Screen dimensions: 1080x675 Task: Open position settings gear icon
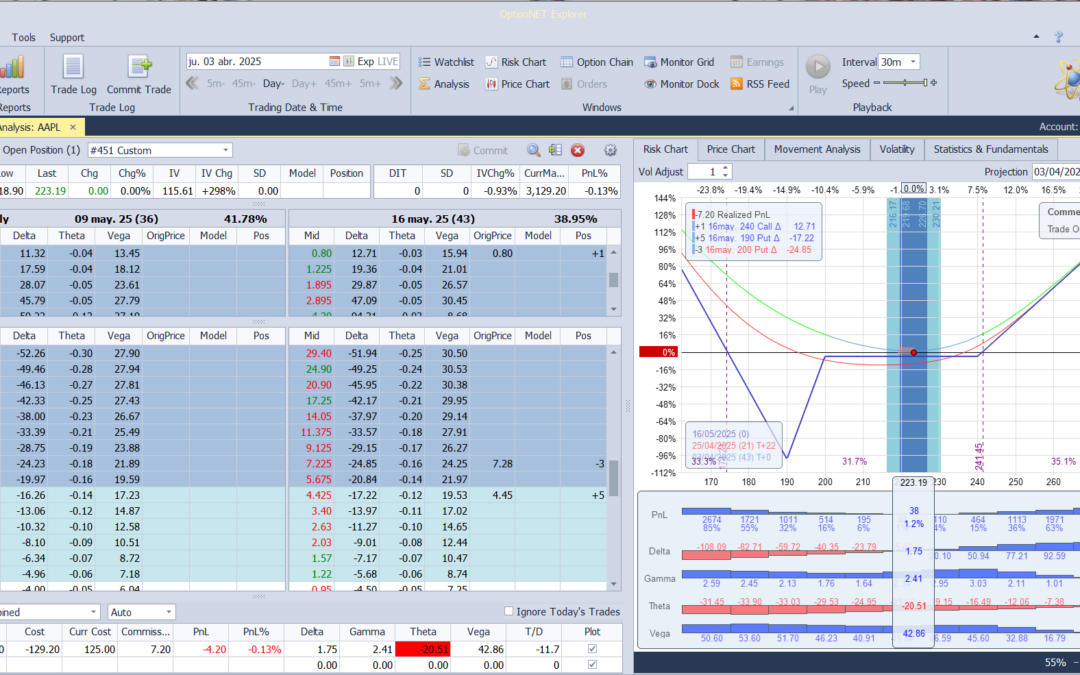610,150
